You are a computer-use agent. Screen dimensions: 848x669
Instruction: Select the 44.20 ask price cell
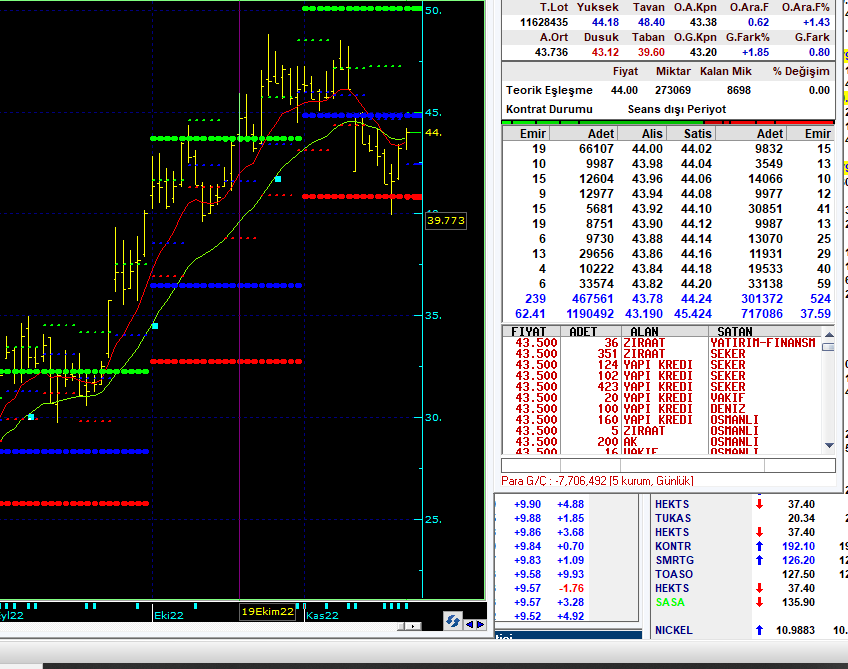(x=697, y=284)
